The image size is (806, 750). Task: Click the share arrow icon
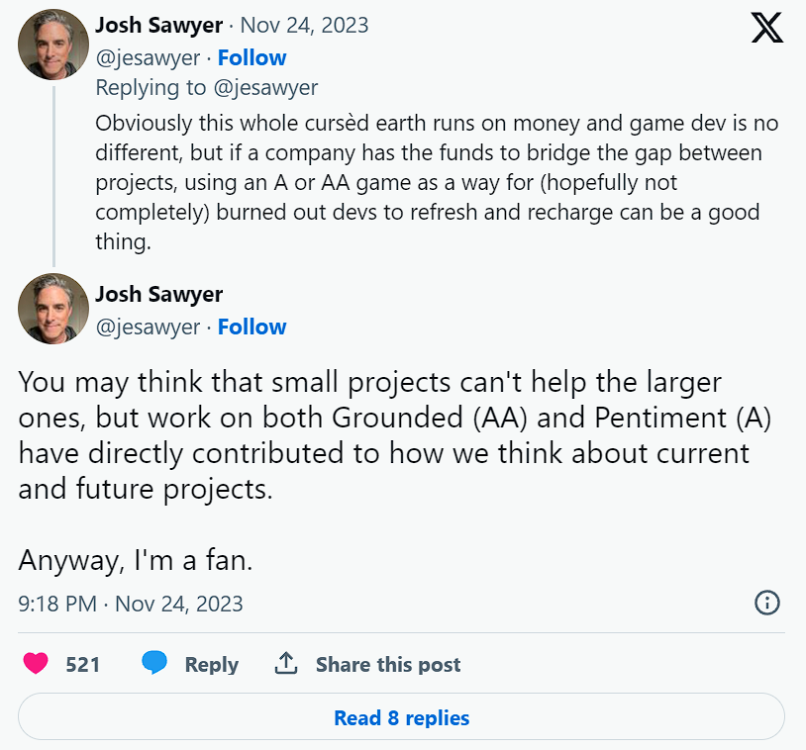tap(286, 663)
